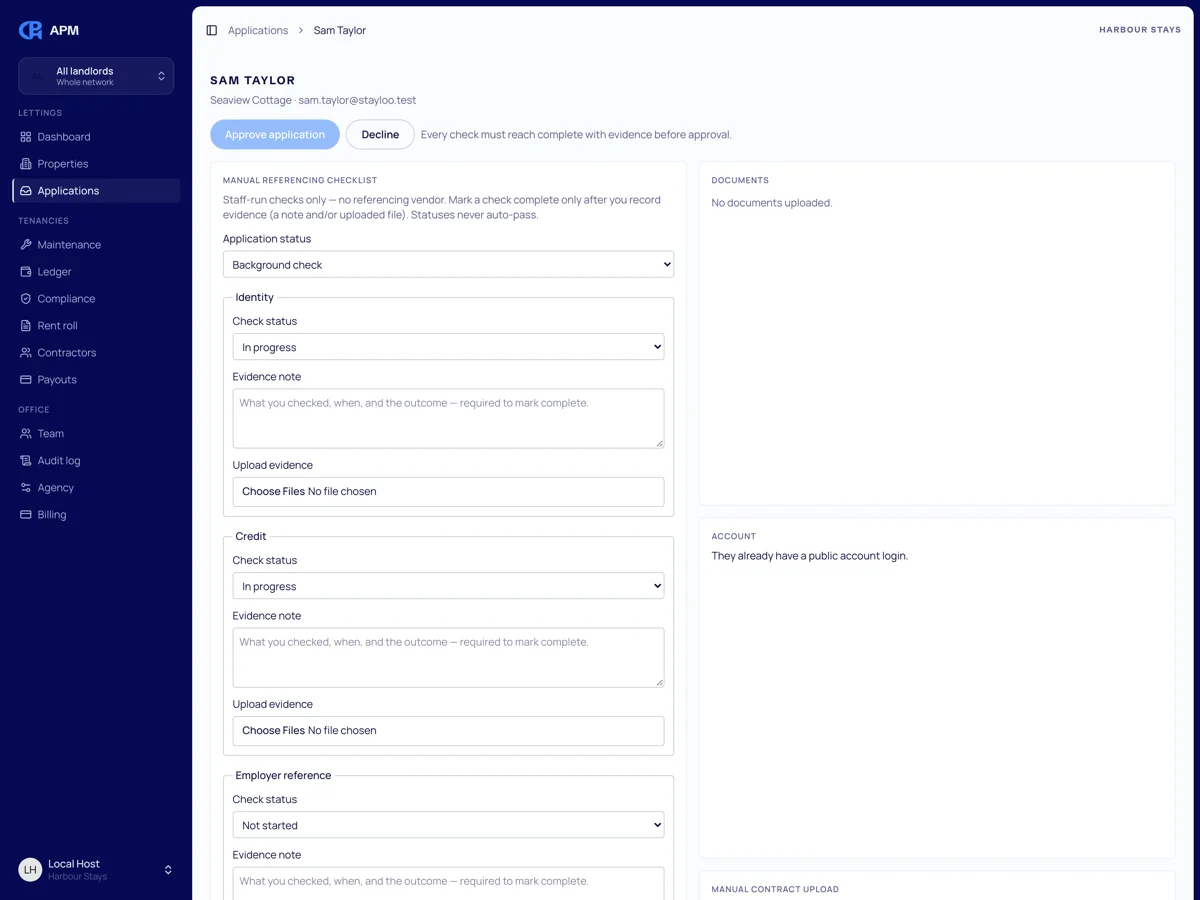Go to Dashboard in sidebar
Screen dimensions: 1200x900
point(96,137)
